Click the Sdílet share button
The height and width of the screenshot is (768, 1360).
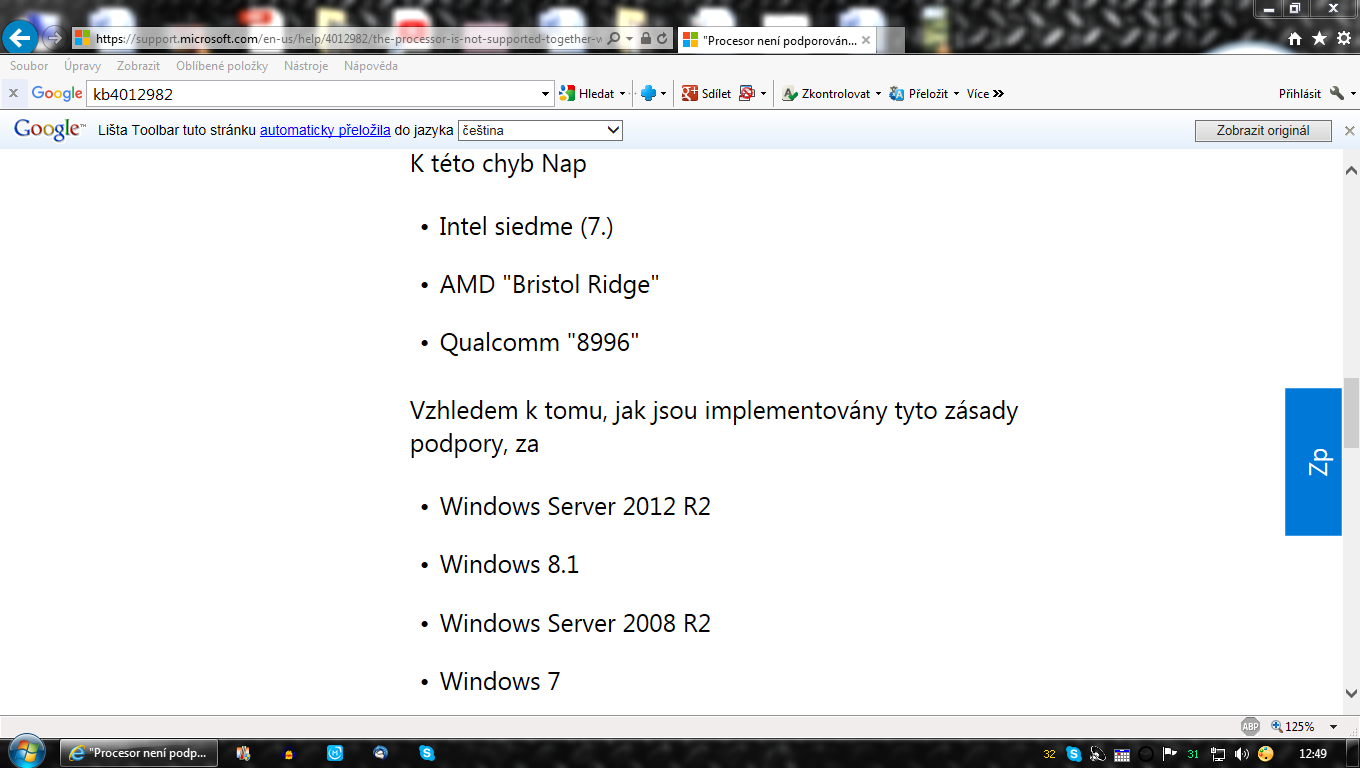tap(706, 93)
